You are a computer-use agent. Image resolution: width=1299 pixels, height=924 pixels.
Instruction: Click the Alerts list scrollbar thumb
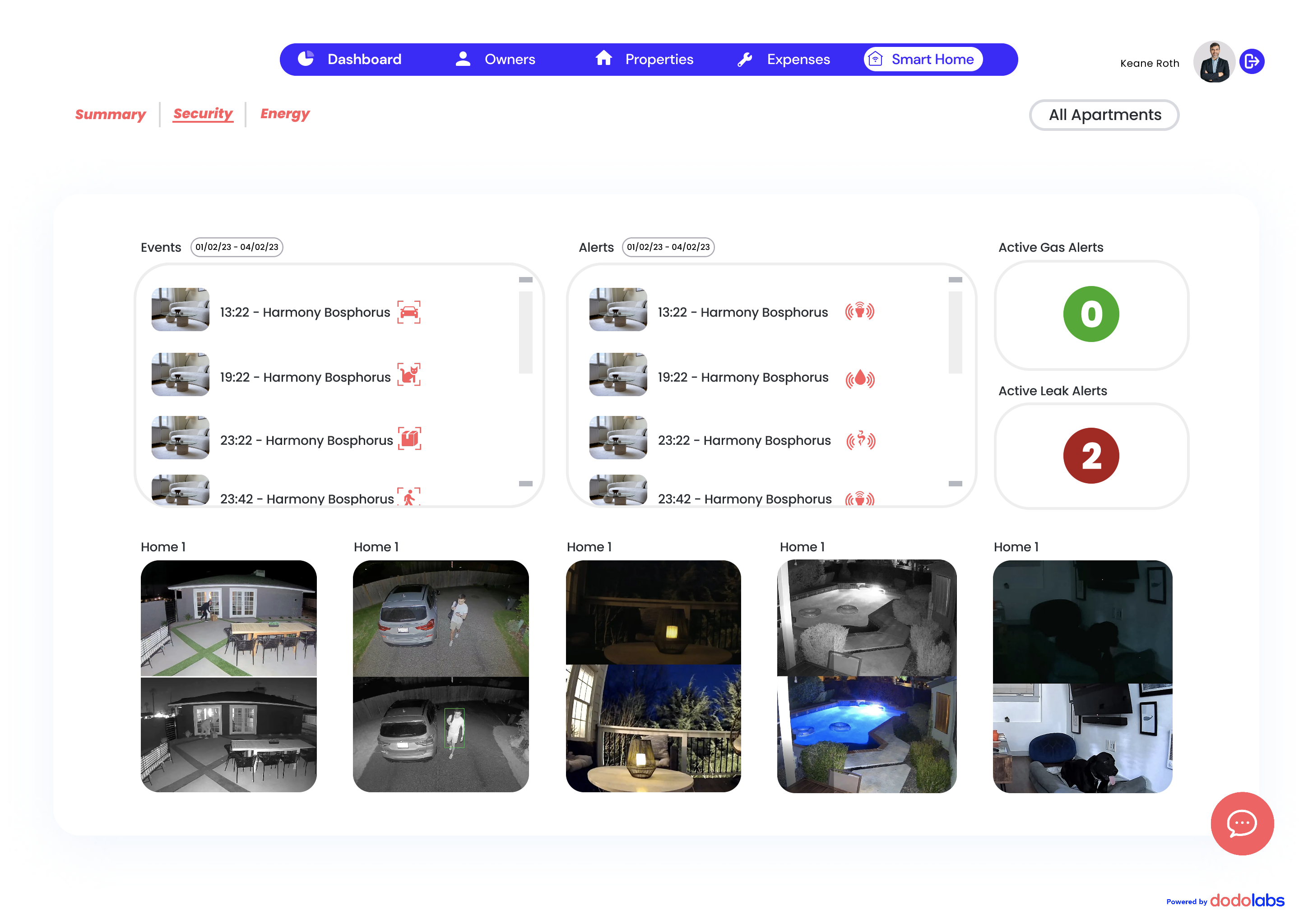(x=955, y=332)
